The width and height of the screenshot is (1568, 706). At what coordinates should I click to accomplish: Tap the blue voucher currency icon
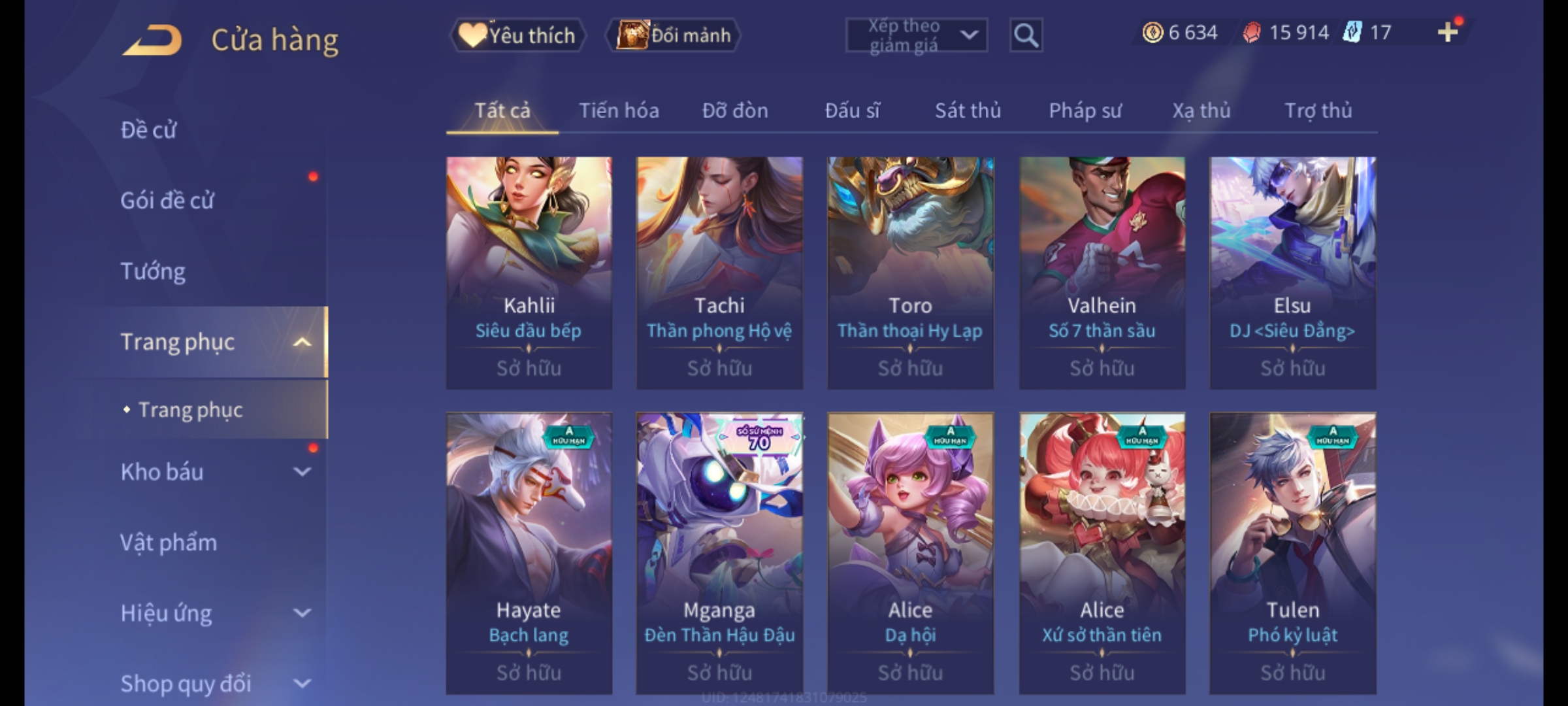(x=1352, y=32)
